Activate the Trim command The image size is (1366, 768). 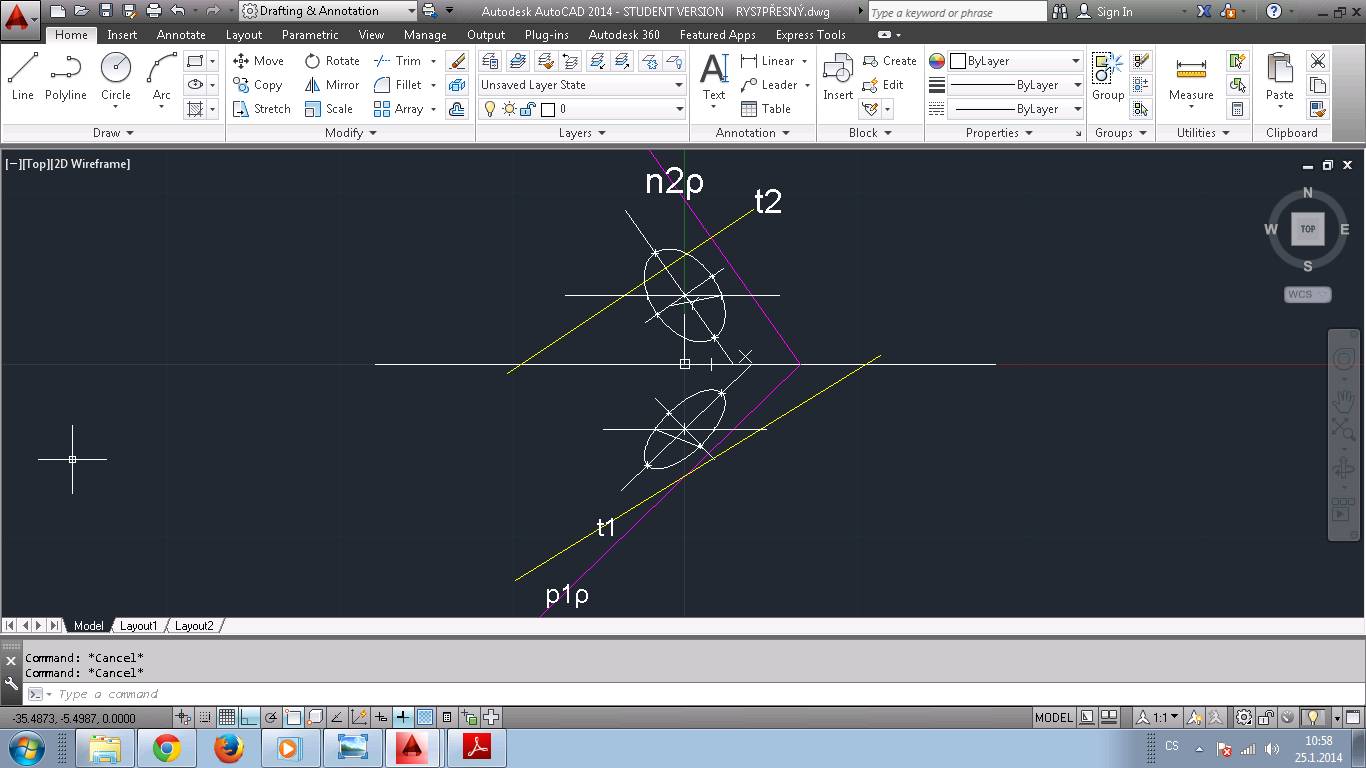398,61
